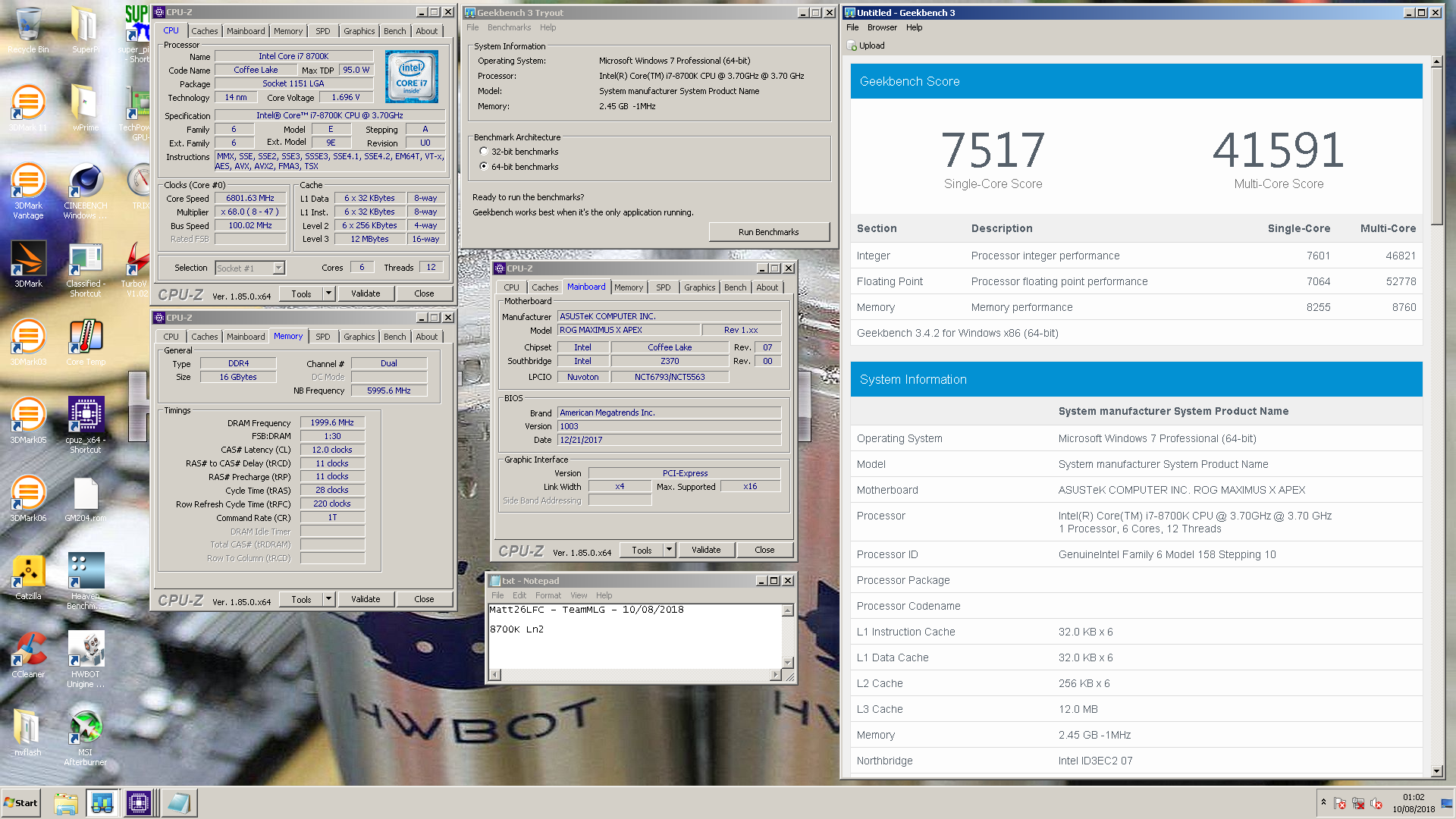Open the Classified Shortcut icon
This screenshot has height=819, width=1456.
pos(85,269)
